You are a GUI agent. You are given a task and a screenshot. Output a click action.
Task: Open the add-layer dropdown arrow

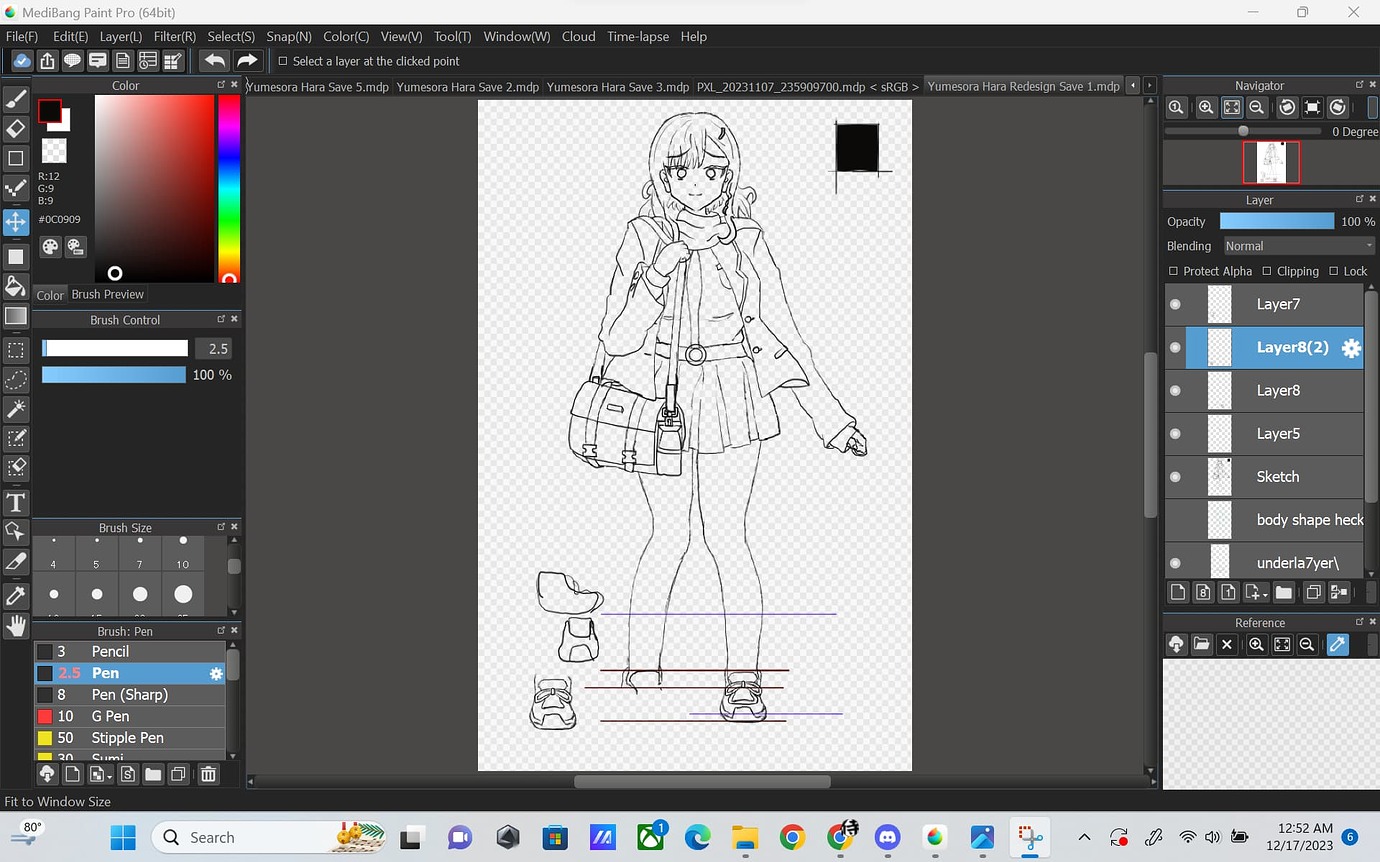(x=1264, y=596)
